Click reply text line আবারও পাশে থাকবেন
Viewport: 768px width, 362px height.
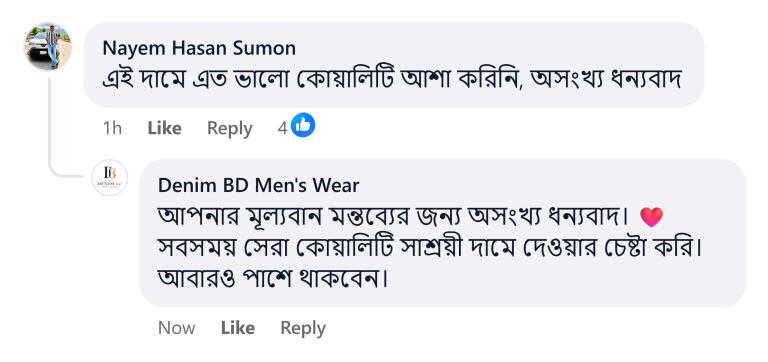tap(273, 279)
